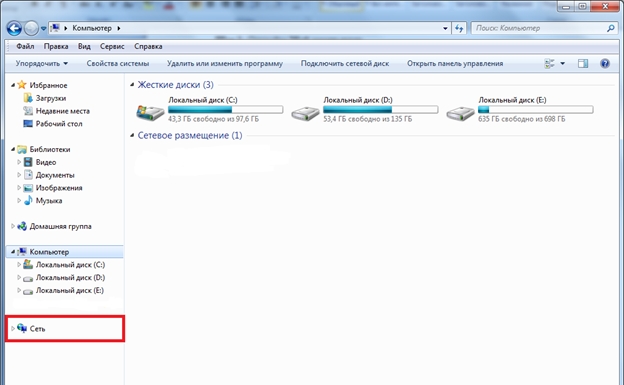This screenshot has width=624, height=385.
Task: Click the Help question mark icon
Action: click(604, 63)
